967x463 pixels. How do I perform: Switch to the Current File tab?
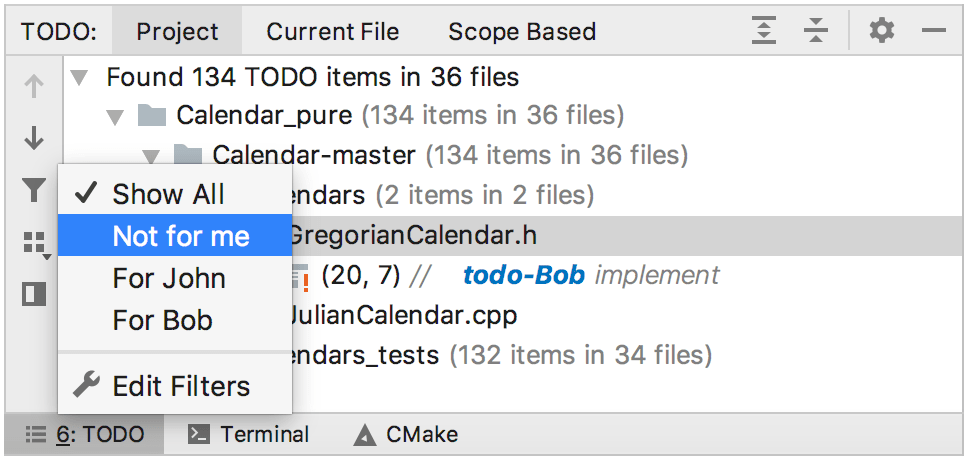332,31
